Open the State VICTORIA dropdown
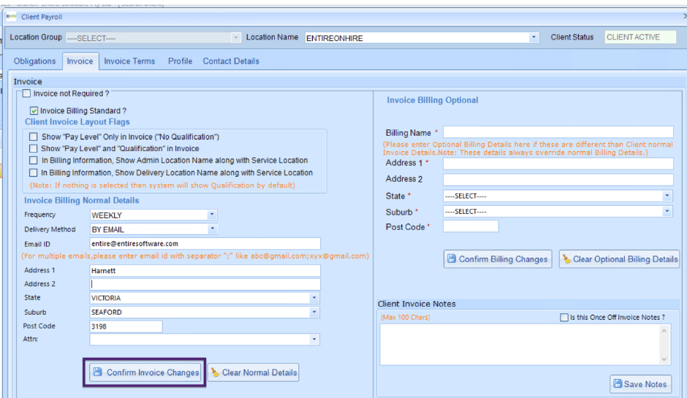This screenshot has width=687, height=398. pyautogui.click(x=314, y=298)
